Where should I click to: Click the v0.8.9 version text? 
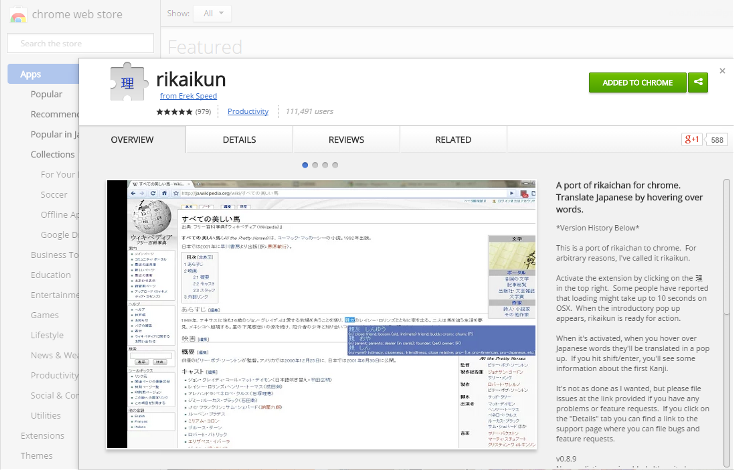(566, 459)
